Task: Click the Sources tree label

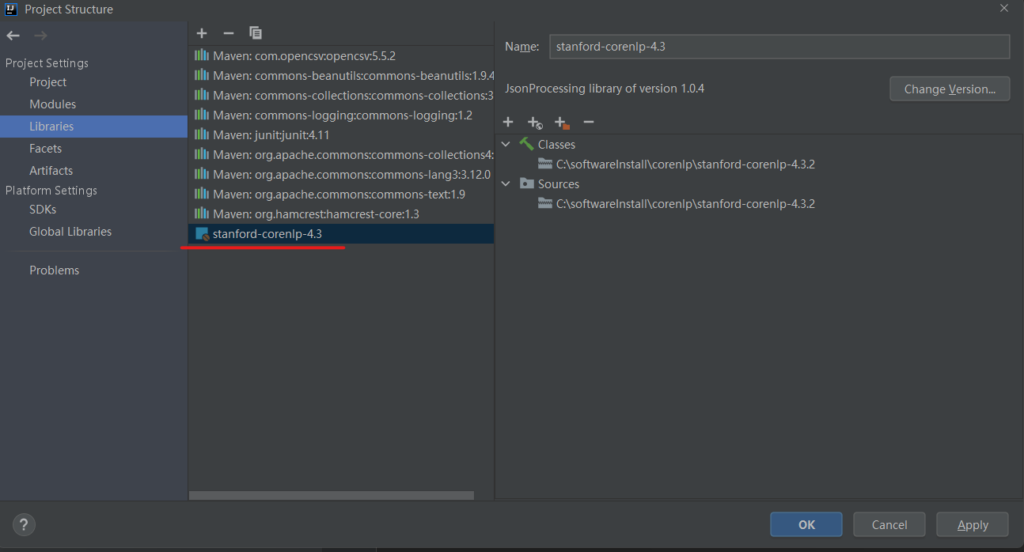Action: (x=558, y=184)
